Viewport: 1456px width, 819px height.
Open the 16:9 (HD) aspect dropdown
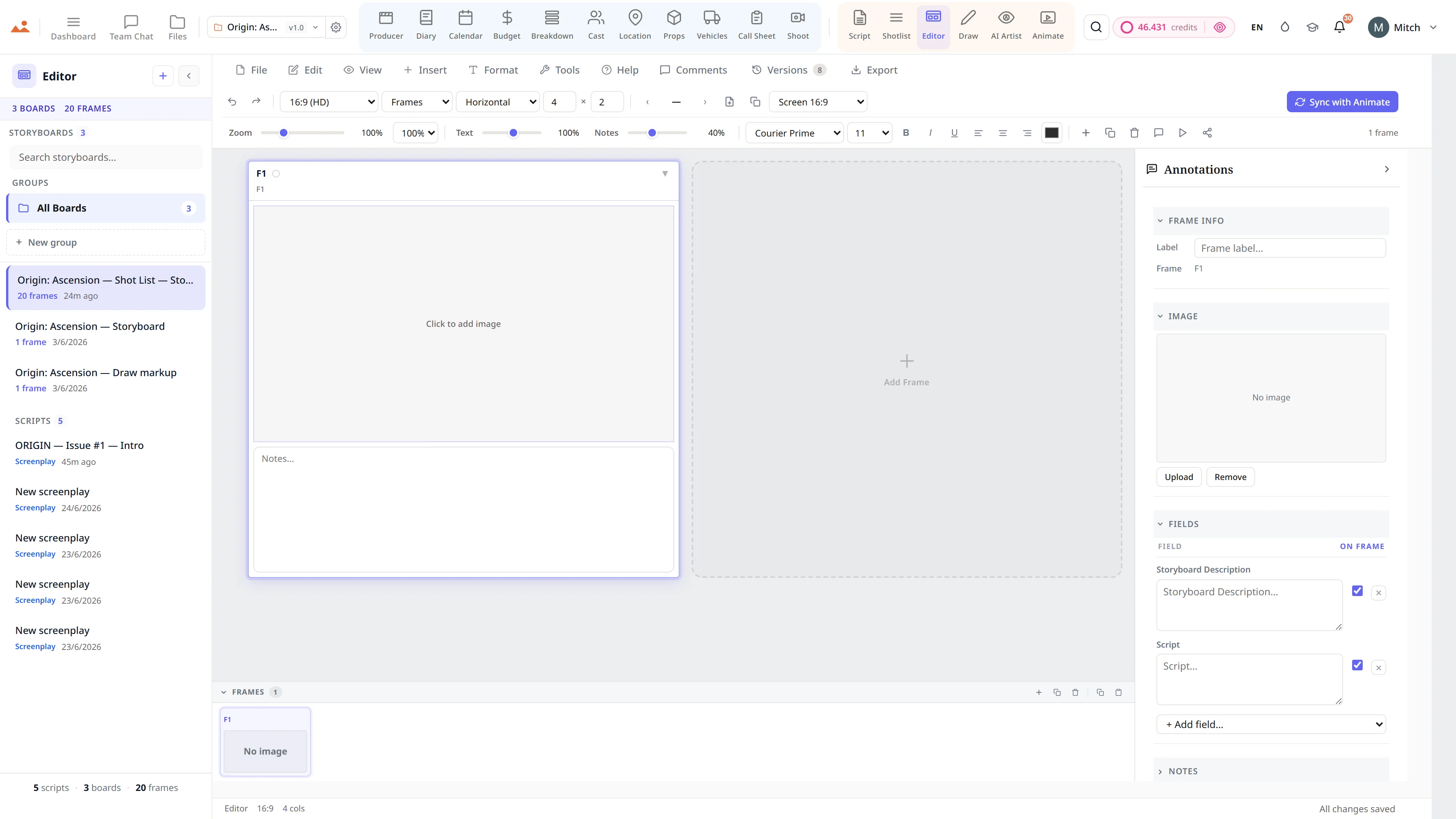(329, 102)
